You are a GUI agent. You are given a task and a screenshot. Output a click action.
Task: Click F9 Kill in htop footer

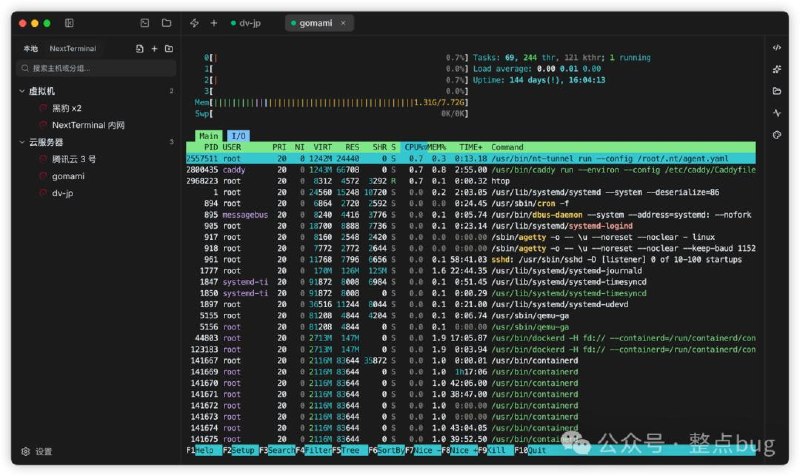[x=495, y=450]
